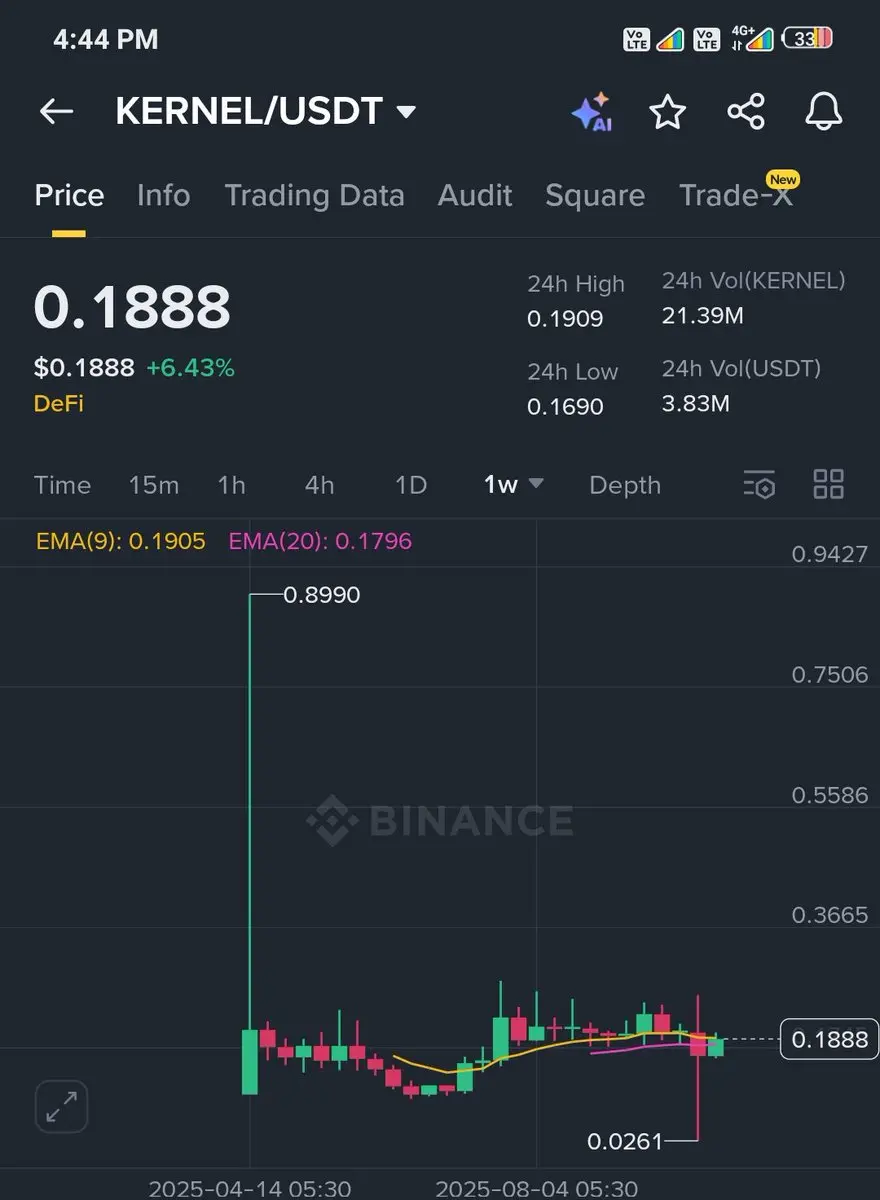Switch to the Depth chart view

625,485
